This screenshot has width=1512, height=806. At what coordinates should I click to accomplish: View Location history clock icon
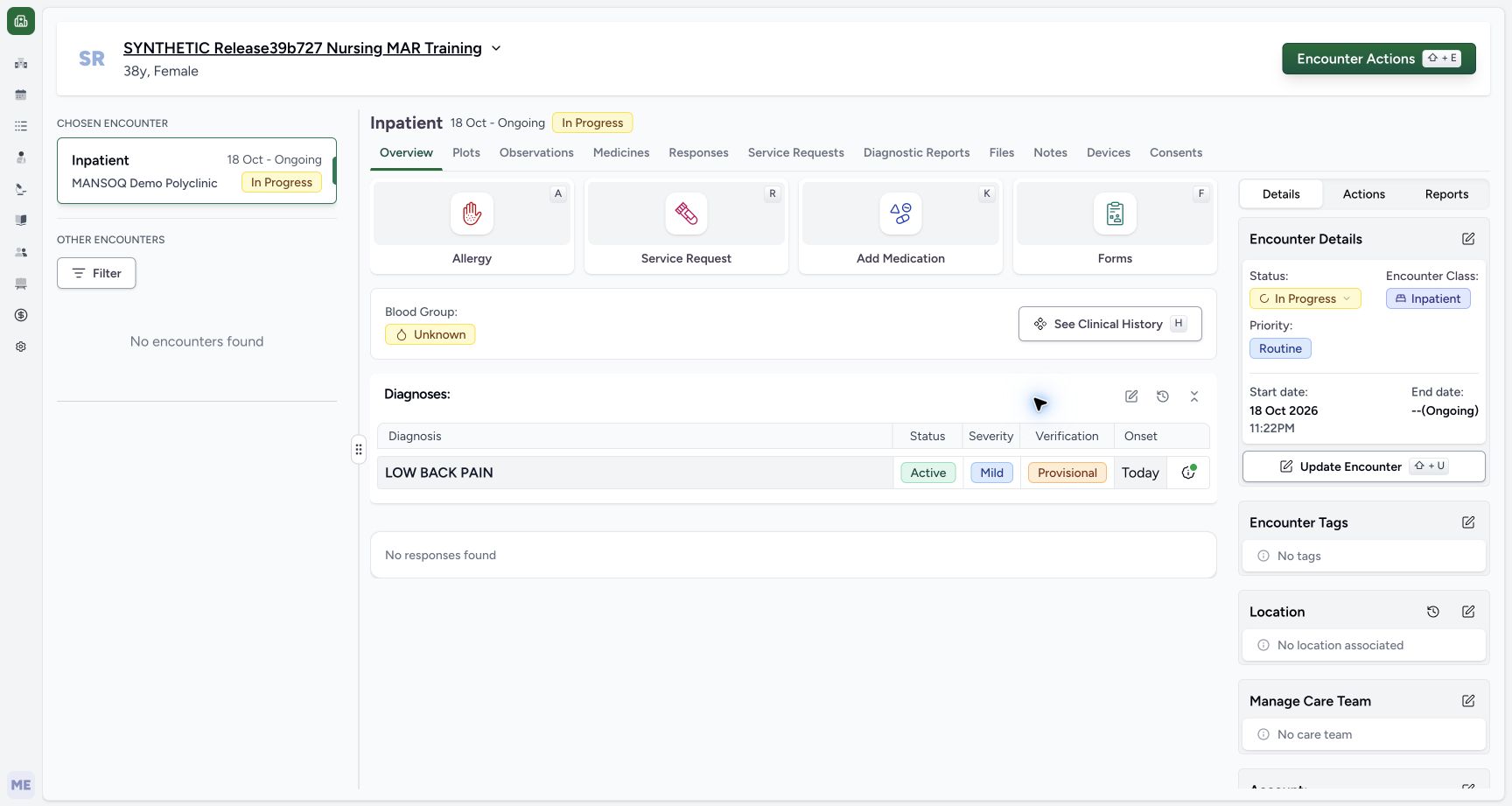click(x=1433, y=612)
